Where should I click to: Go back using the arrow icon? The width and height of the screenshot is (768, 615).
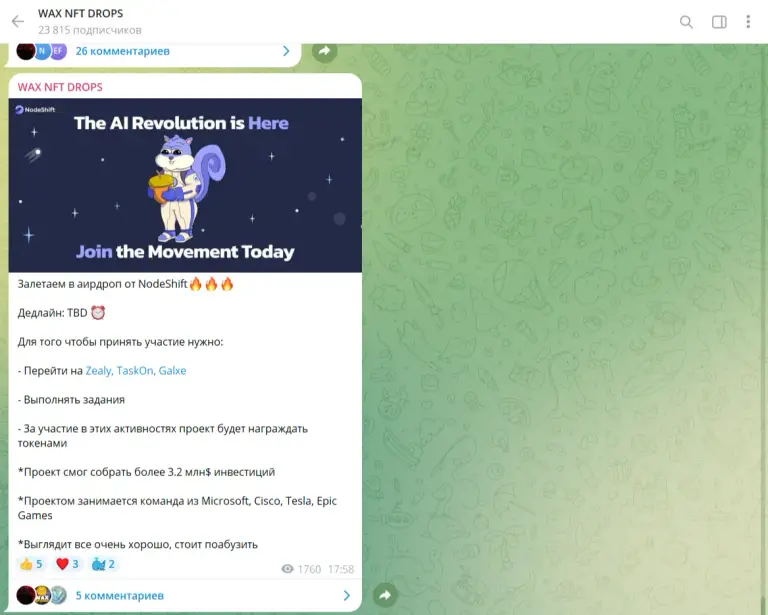[18, 22]
